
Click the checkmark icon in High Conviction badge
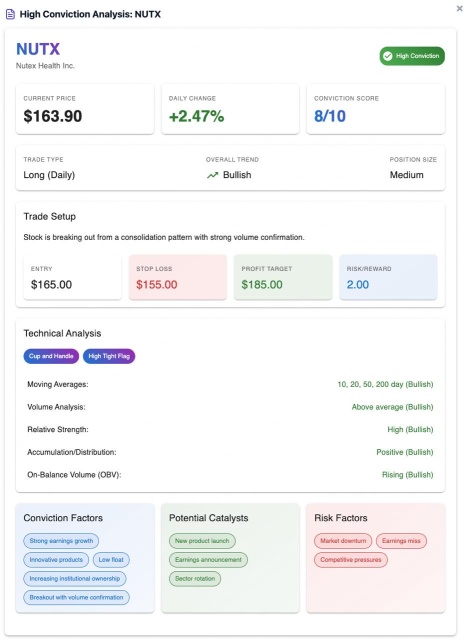(388, 56)
